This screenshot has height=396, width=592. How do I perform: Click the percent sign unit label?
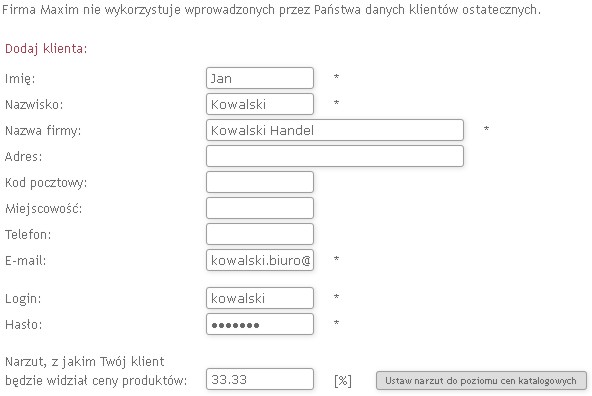click(x=343, y=381)
